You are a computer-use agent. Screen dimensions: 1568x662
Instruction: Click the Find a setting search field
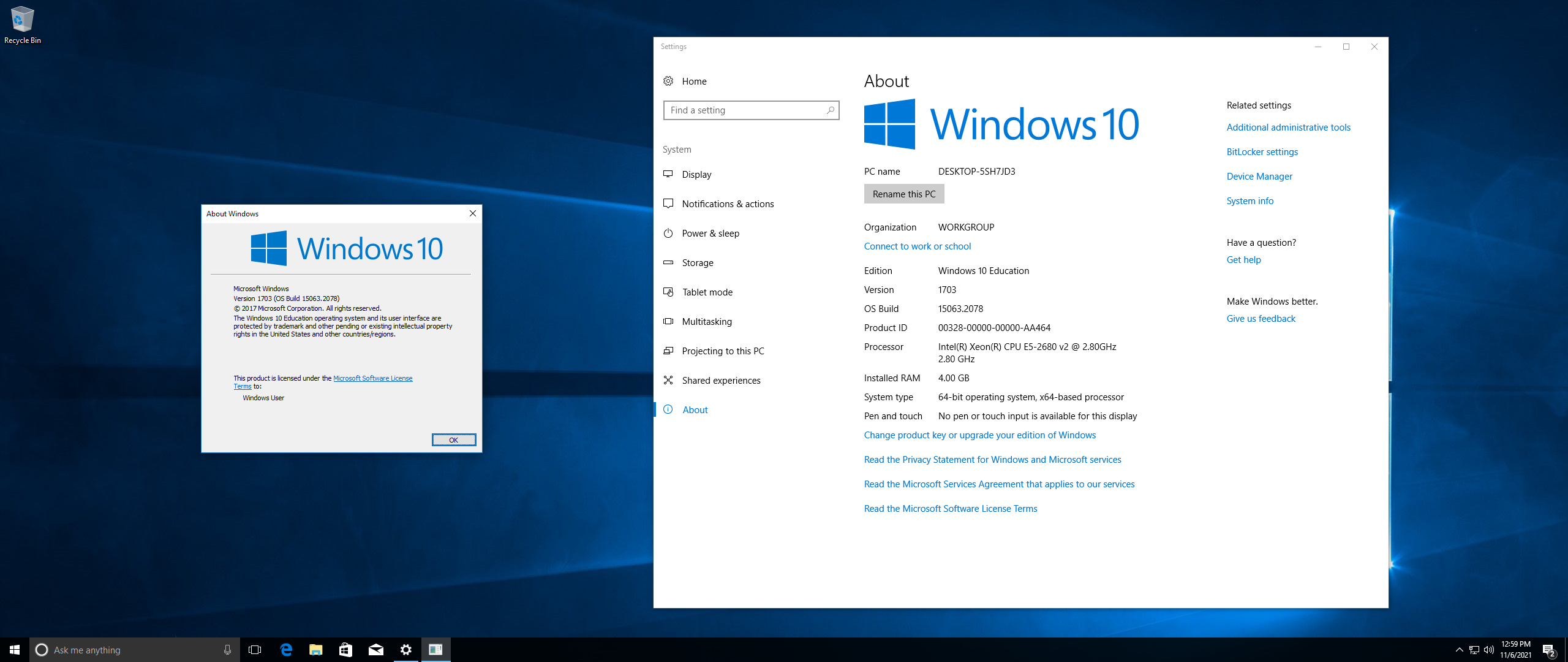point(751,110)
